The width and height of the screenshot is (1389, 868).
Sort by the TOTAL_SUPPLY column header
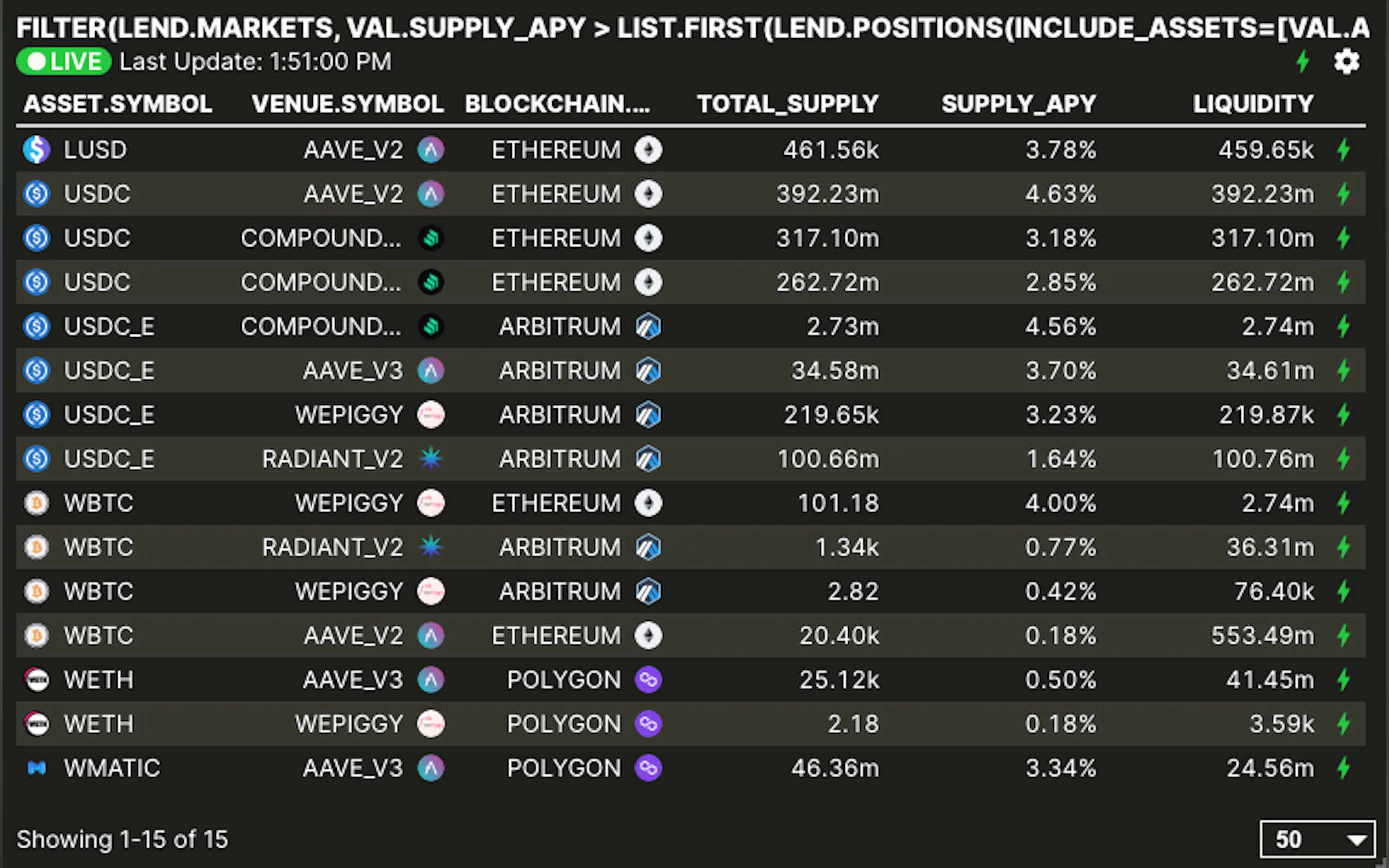coord(787,104)
